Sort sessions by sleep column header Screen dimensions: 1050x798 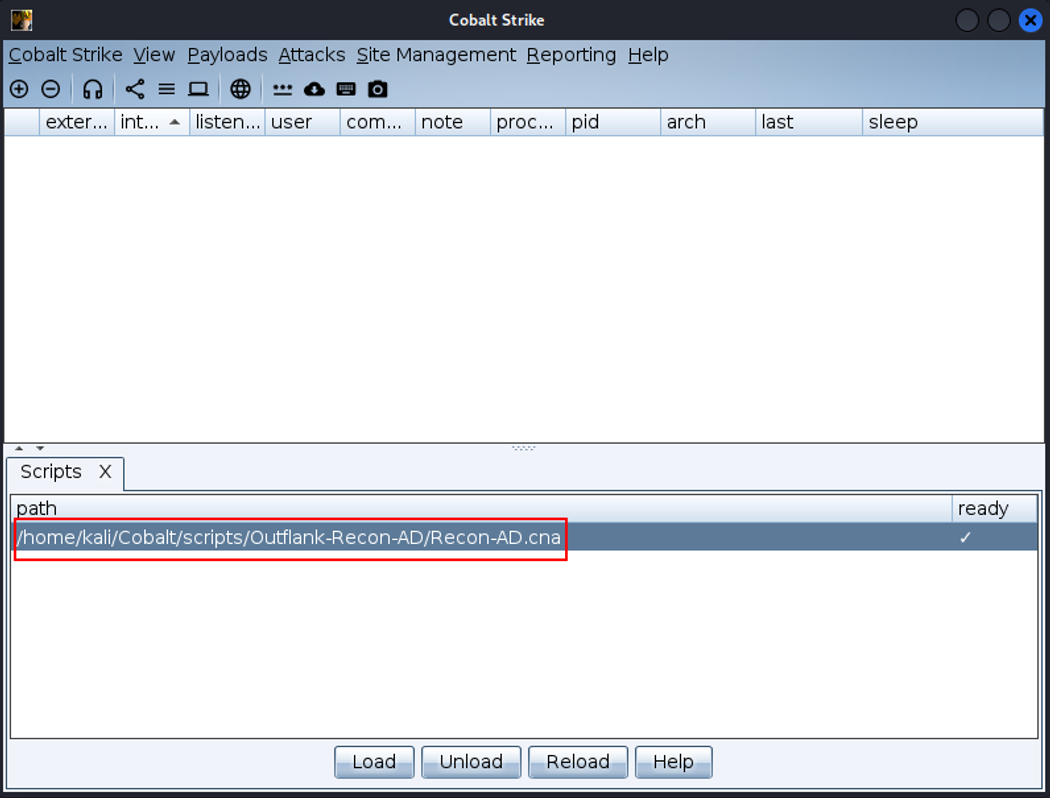pyautogui.click(x=953, y=123)
